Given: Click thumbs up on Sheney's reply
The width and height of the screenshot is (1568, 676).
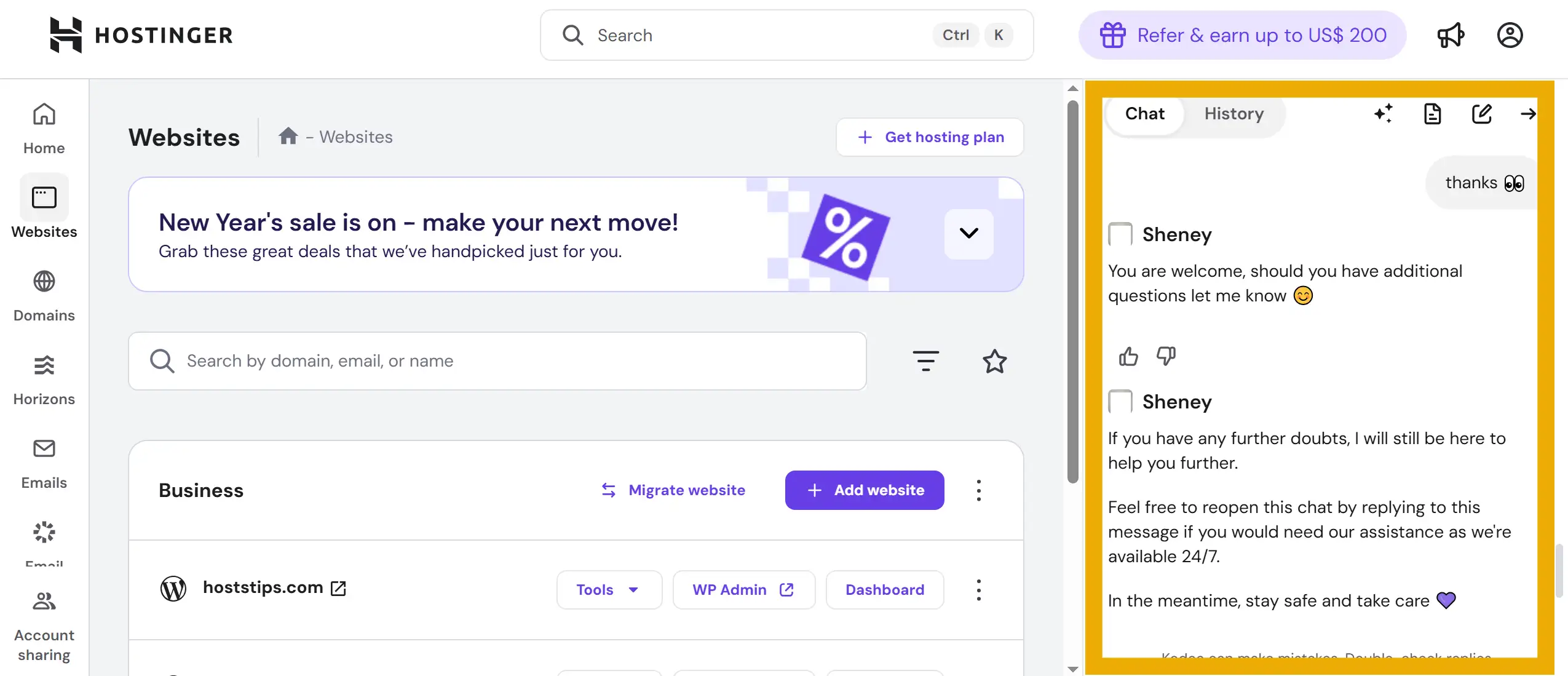Looking at the screenshot, I should pyautogui.click(x=1128, y=356).
